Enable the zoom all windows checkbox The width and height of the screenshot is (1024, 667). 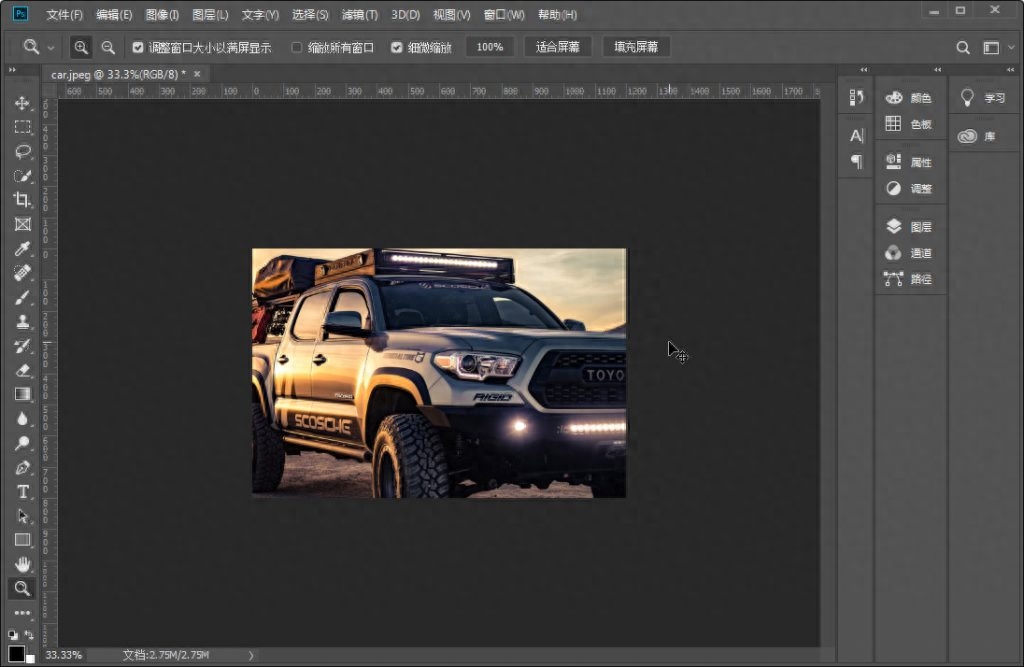click(x=296, y=47)
